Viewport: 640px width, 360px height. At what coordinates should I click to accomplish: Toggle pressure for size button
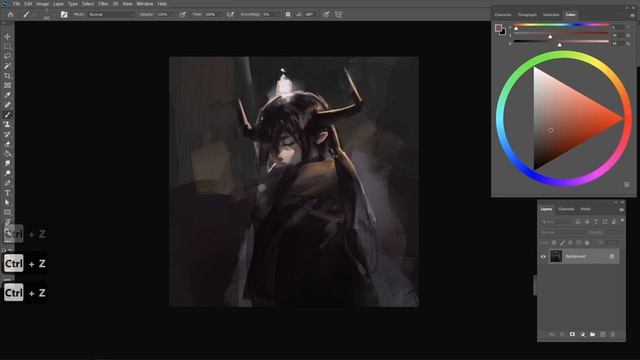[326, 14]
